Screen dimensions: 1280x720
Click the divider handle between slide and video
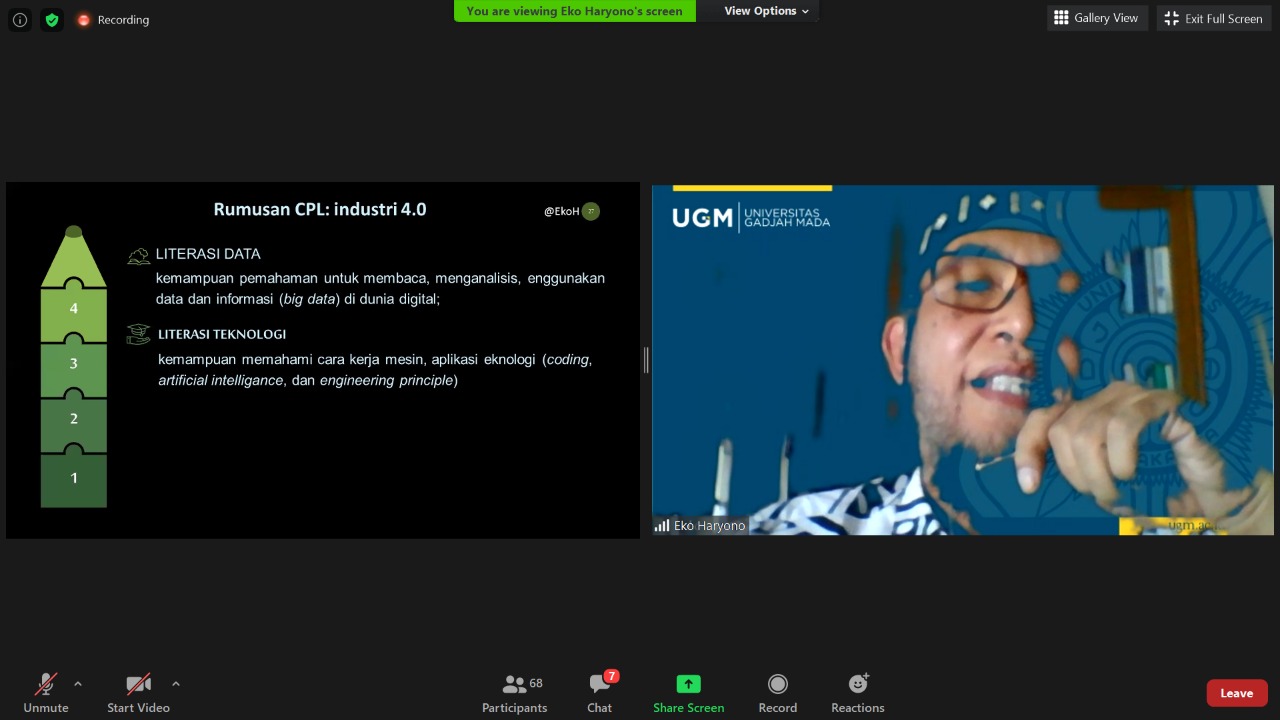click(646, 360)
